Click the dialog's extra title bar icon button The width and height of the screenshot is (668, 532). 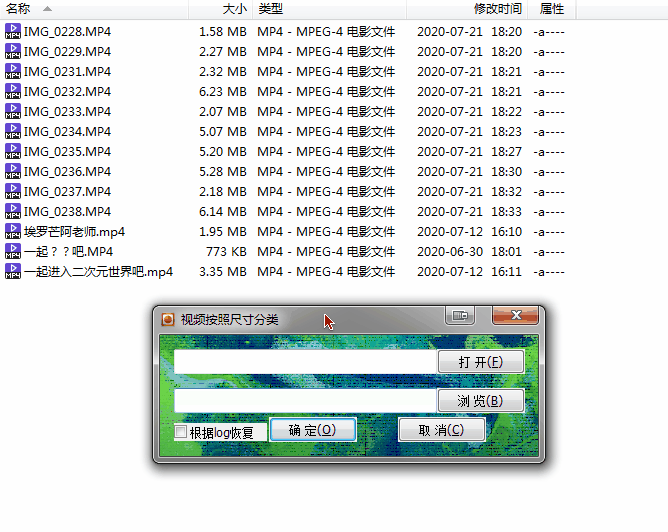coord(460,315)
